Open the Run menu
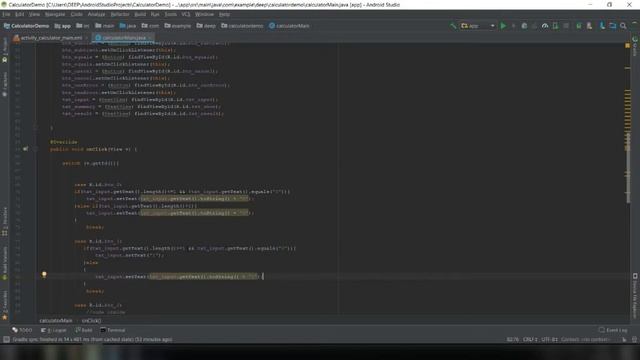 (155, 14)
